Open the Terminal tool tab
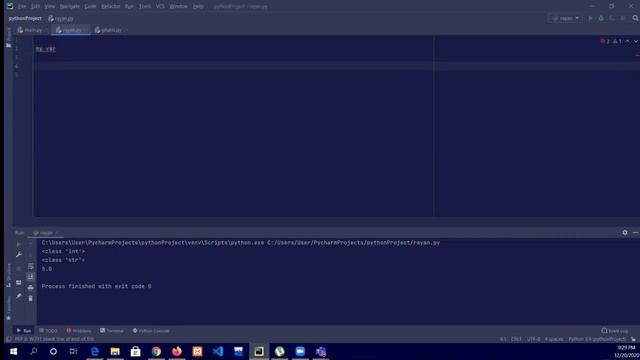The height and width of the screenshot is (360, 640). click(x=112, y=331)
